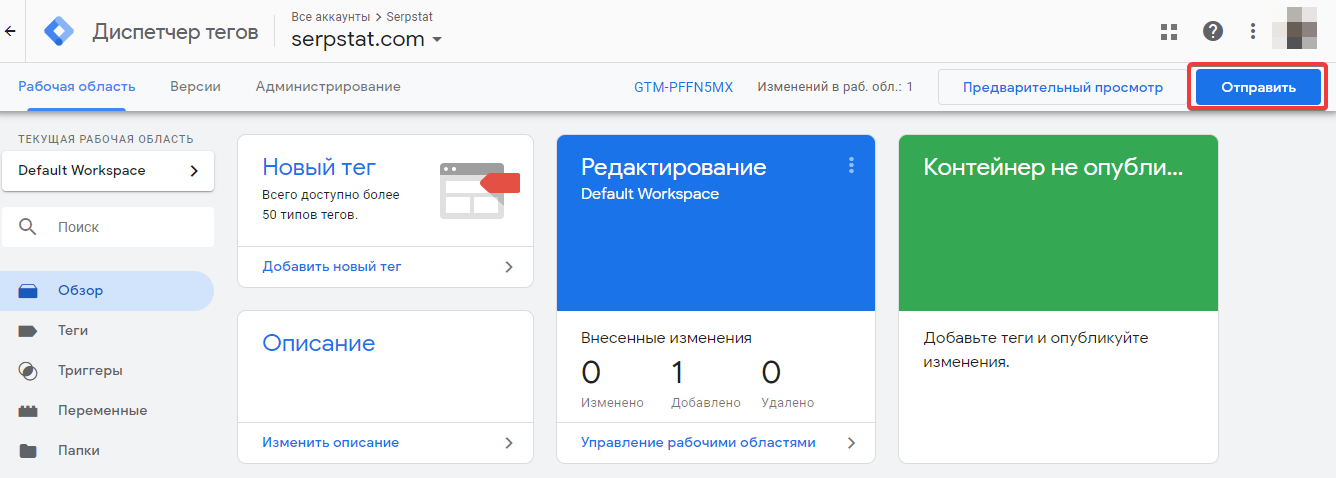Screen dimensions: 1336x478
Task: Click the GTM-PFFN5MX container ID link
Action: [x=683, y=87]
